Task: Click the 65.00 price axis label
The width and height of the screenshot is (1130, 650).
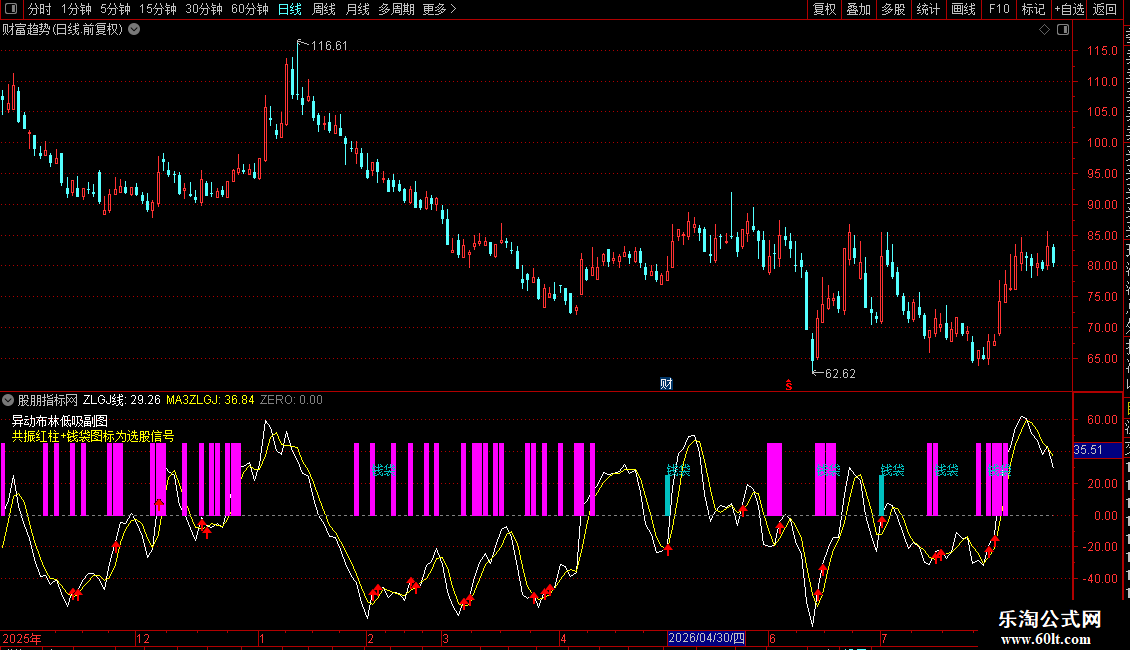Action: 1103,359
